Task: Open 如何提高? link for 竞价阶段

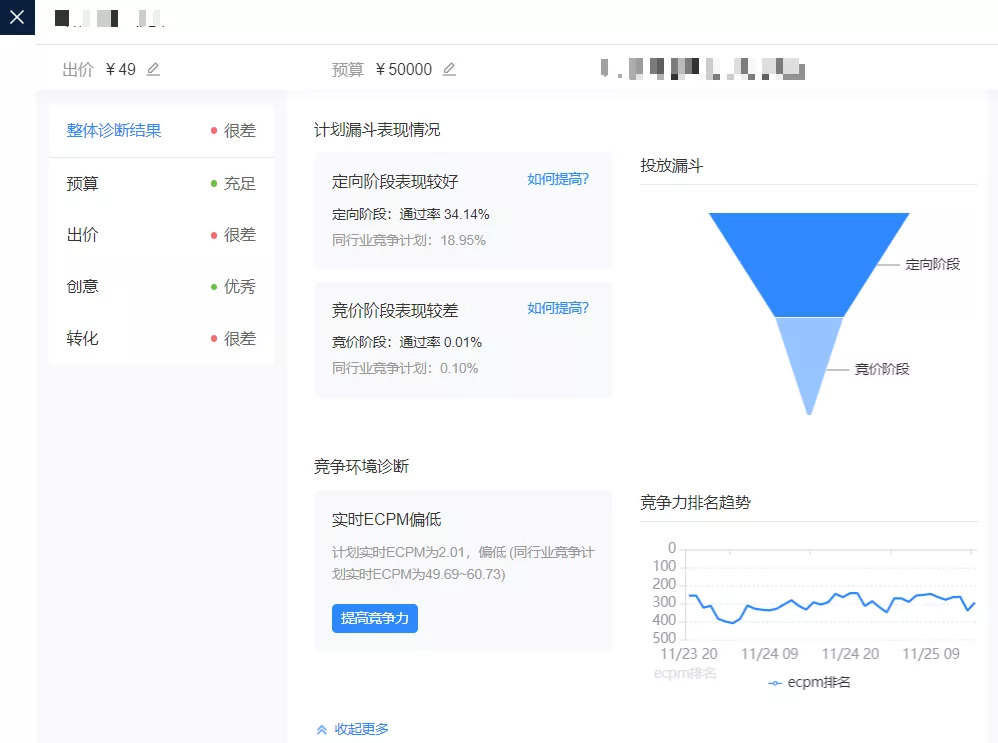Action: click(556, 307)
